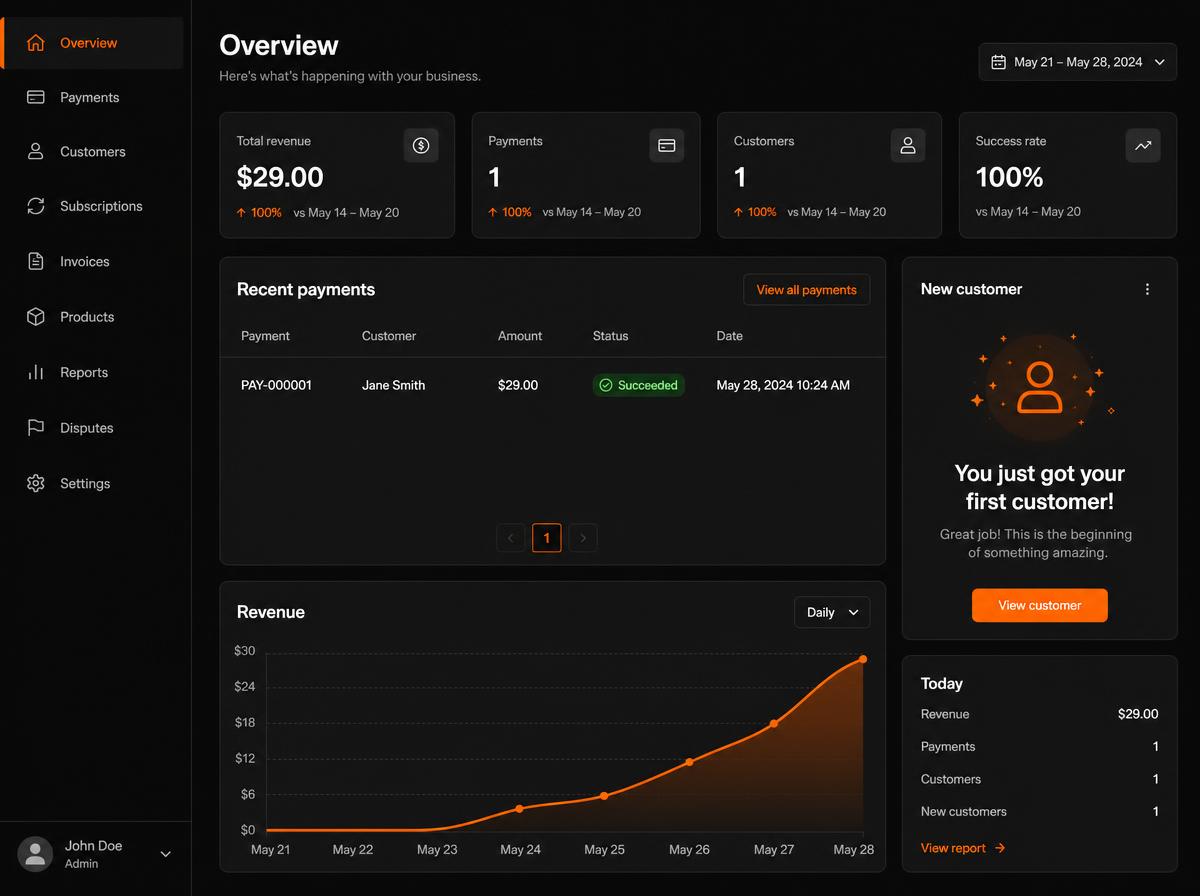Open the May 21 – May 28, 2024 date dropdown
1200x896 pixels.
(1078, 62)
